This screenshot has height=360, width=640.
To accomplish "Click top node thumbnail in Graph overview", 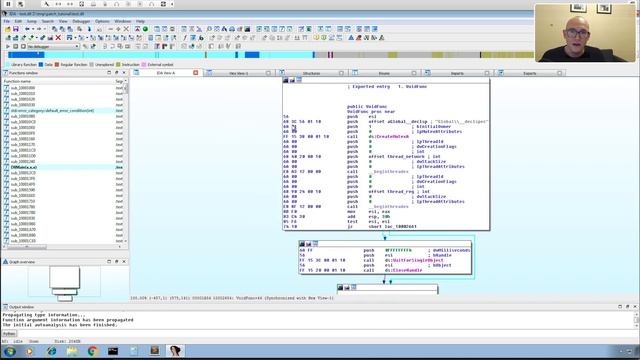I will click(x=64, y=277).
